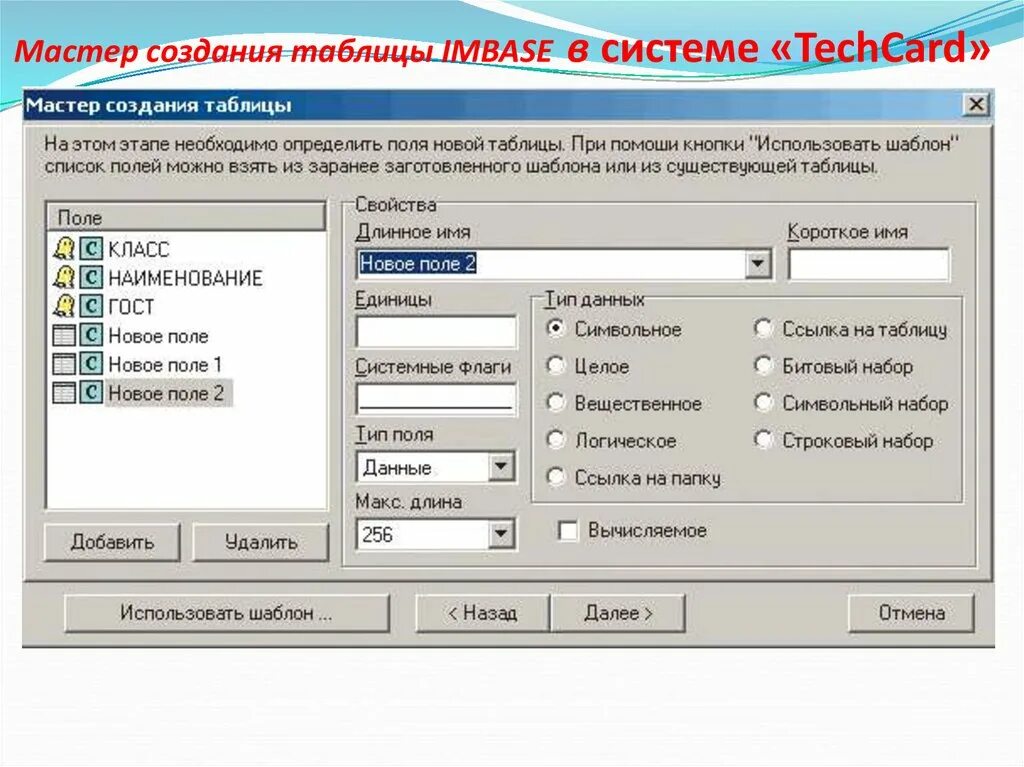Close the Мастер создания таблицы dialog
This screenshot has width=1024, height=767.
pyautogui.click(x=976, y=104)
